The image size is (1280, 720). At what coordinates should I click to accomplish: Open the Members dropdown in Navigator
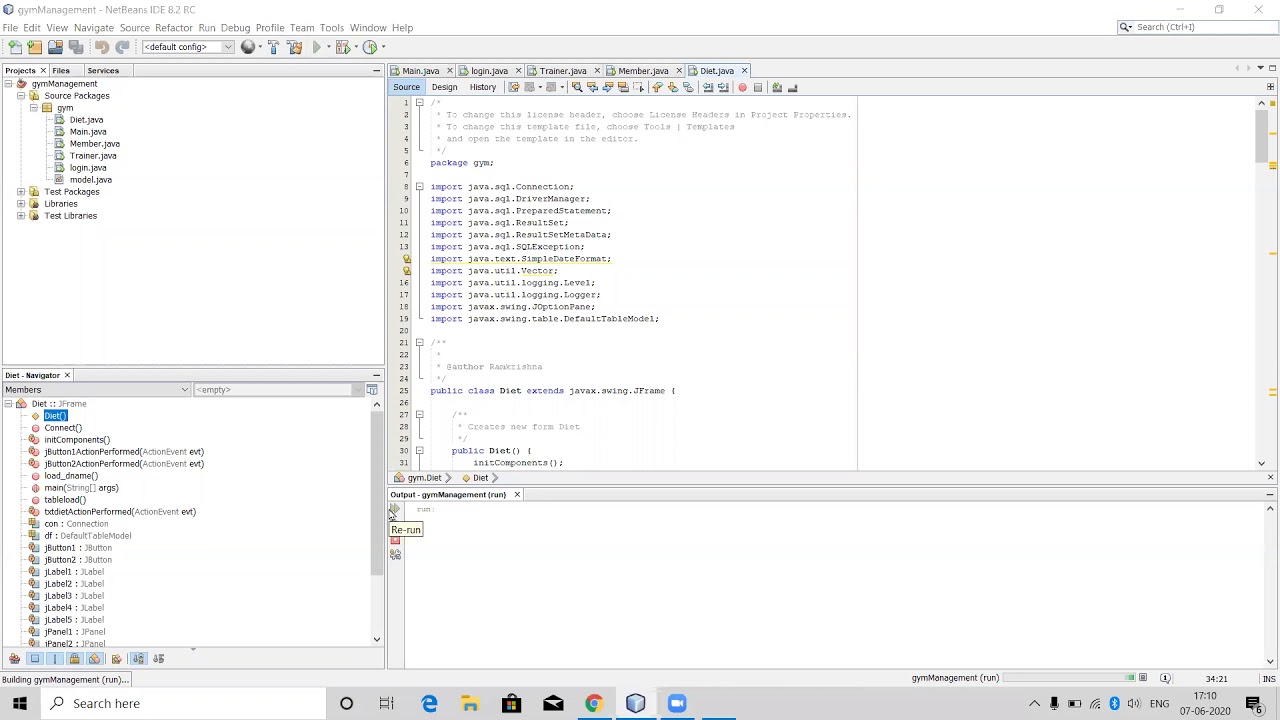click(x=96, y=390)
